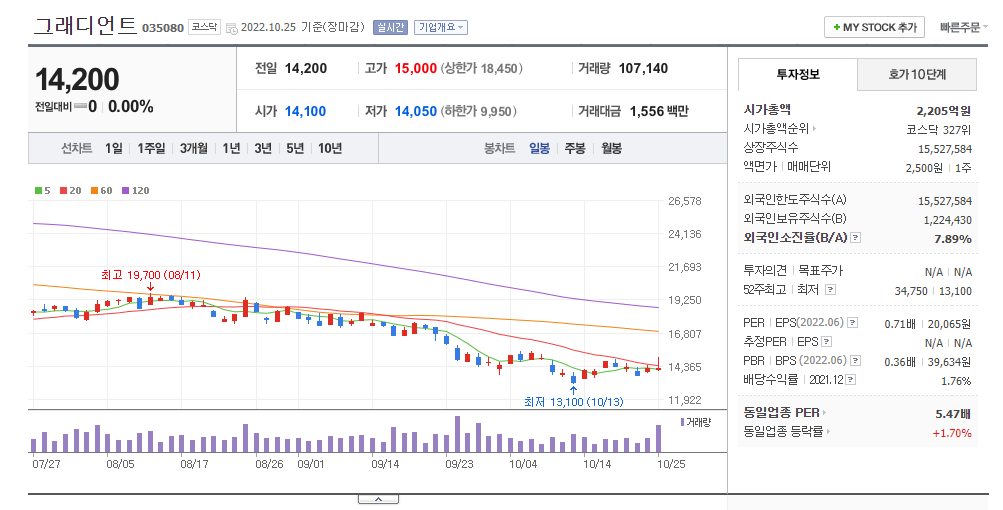The width and height of the screenshot is (1003, 510).
Task: Switch to the 호가10단계 tab
Action: pos(917,74)
